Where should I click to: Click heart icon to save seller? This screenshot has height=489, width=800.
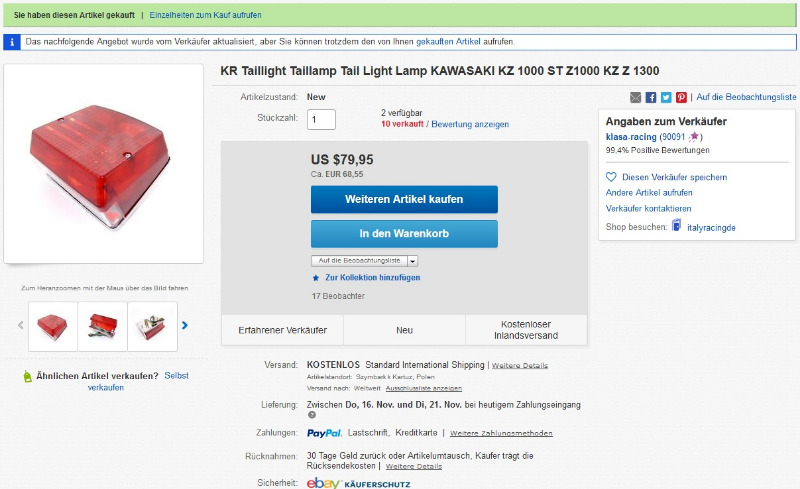click(x=611, y=177)
